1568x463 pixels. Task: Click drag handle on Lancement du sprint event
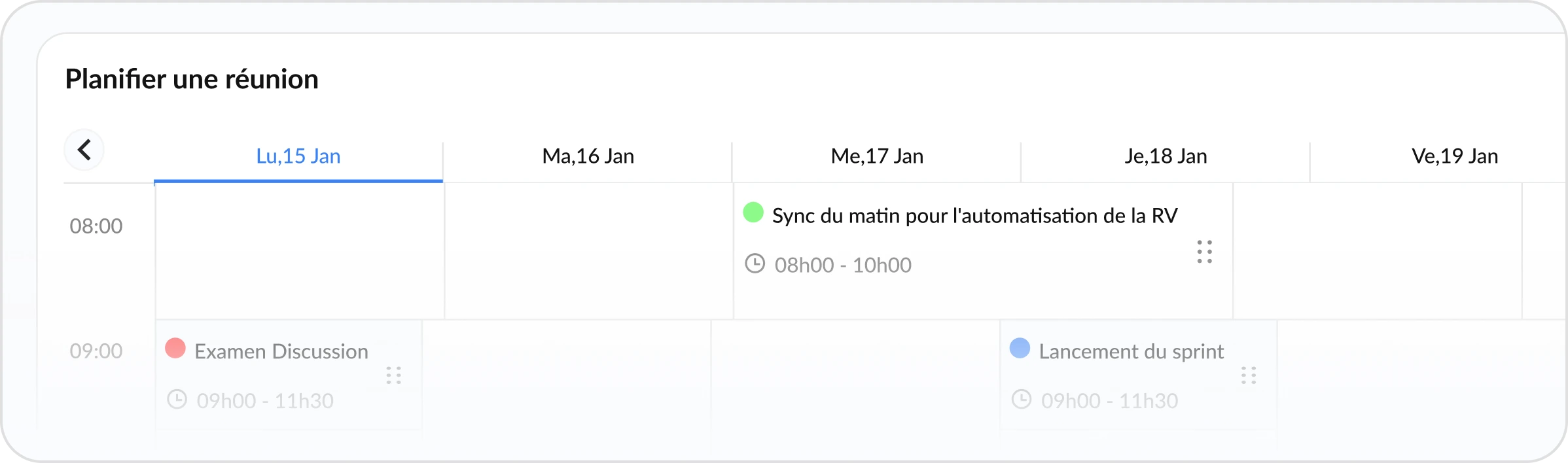click(x=1248, y=375)
